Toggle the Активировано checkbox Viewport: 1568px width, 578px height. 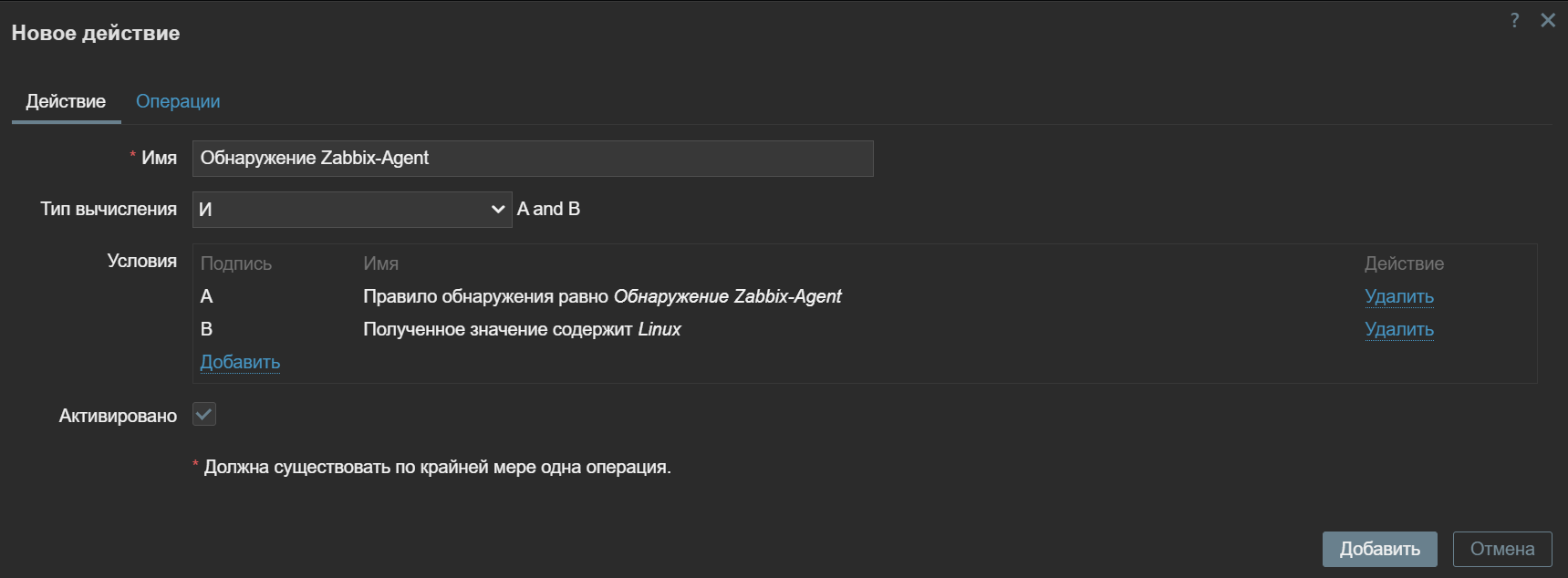tap(204, 415)
